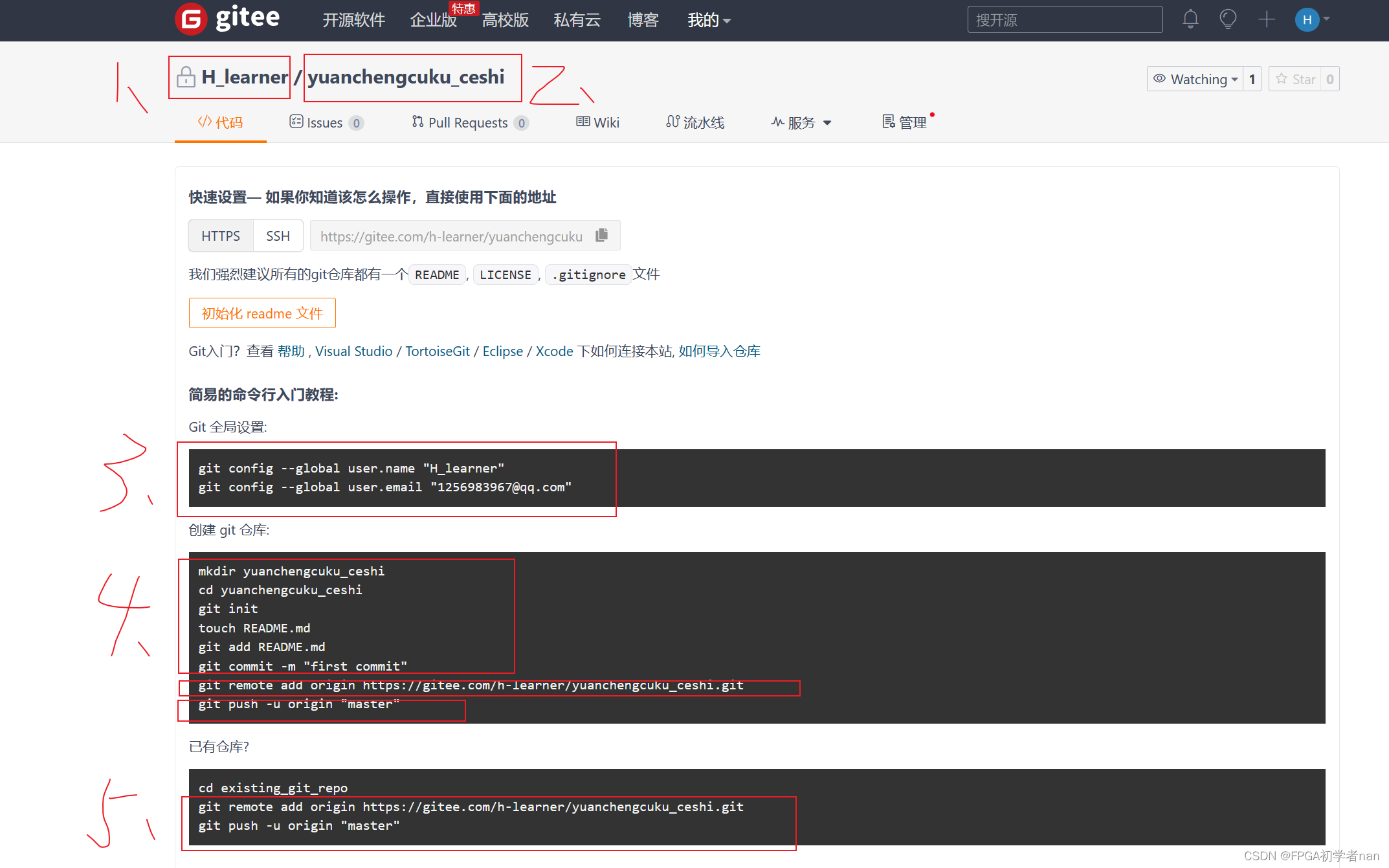This screenshot has width=1389, height=868.
Task: Open 开源软件 in the top navigation
Action: coord(354,20)
